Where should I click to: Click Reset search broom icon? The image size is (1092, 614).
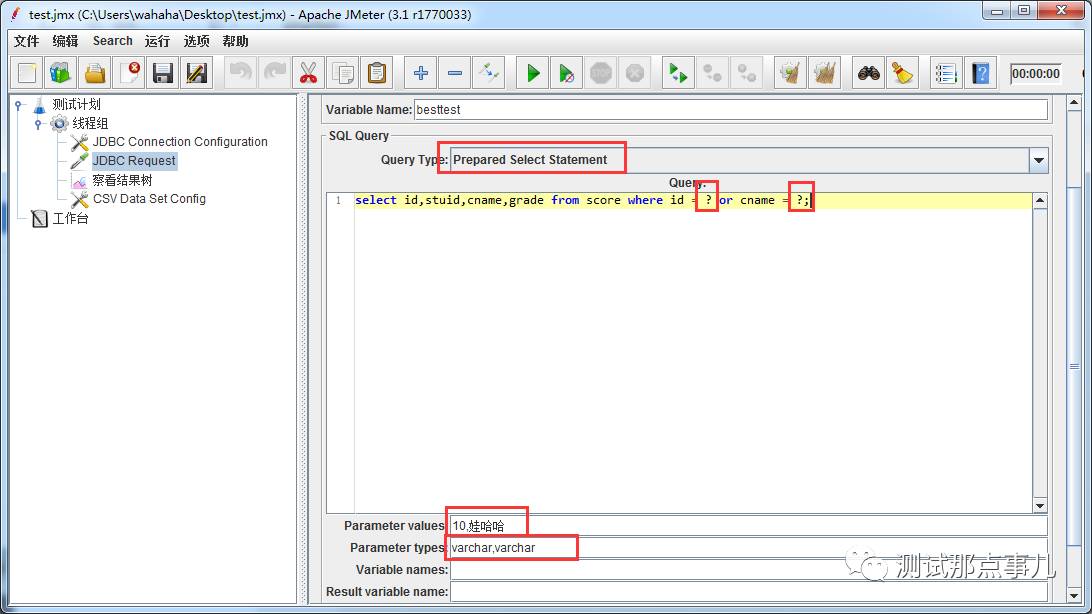click(x=903, y=73)
